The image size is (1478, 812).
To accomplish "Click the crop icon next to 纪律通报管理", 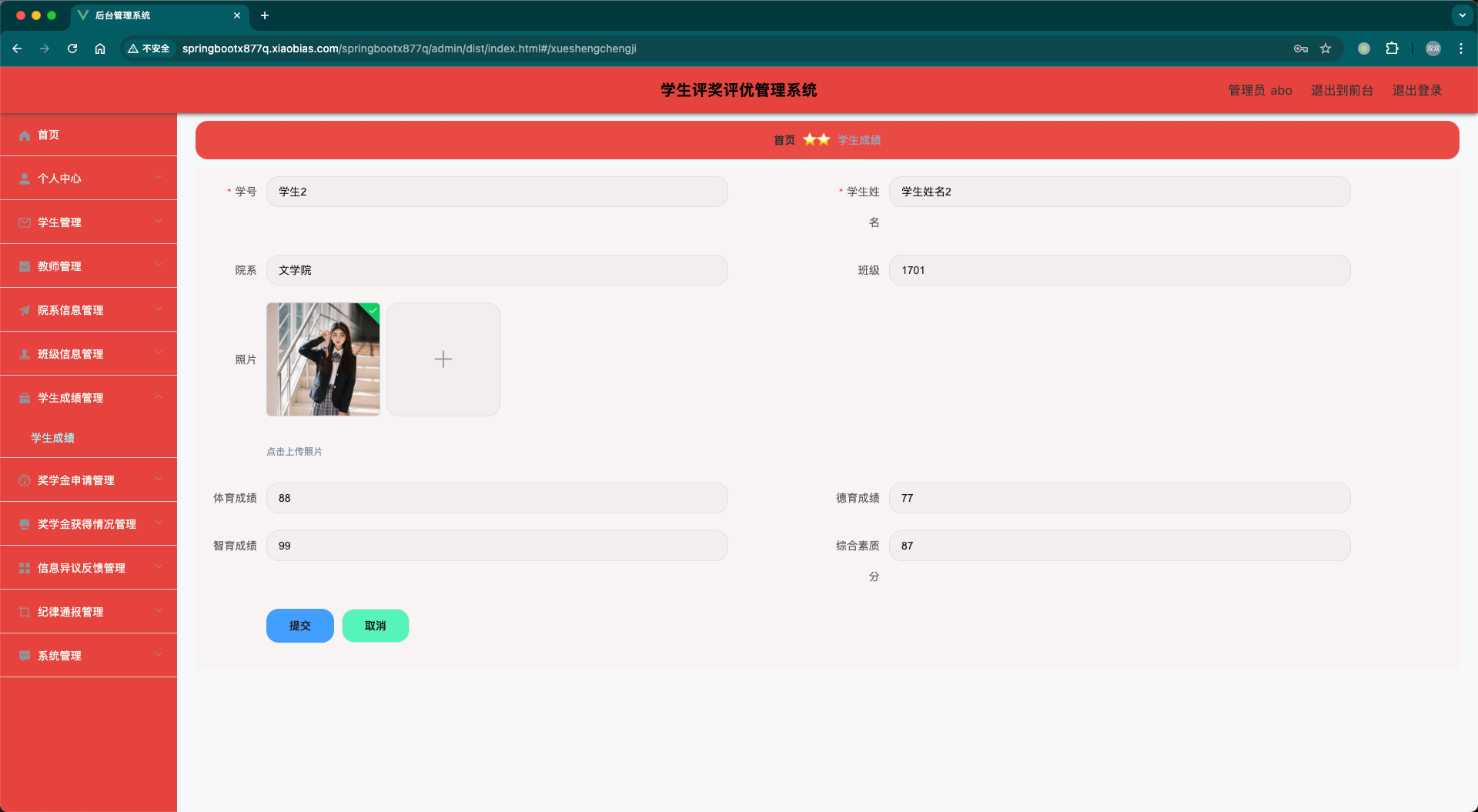I will (x=25, y=612).
